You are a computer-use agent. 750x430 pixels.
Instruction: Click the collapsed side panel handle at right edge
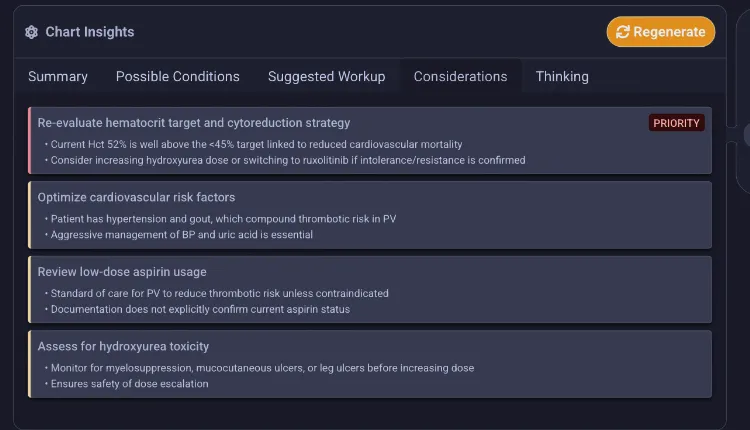746,135
